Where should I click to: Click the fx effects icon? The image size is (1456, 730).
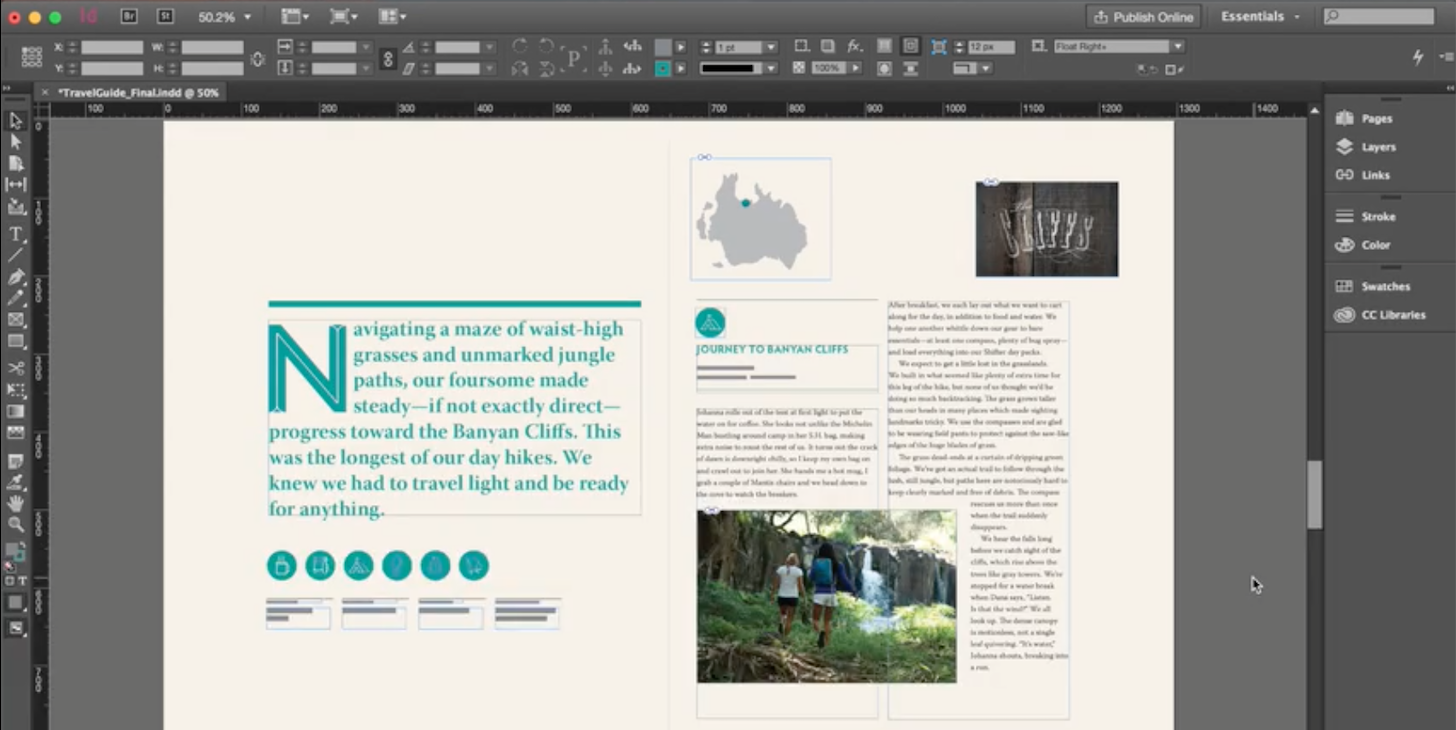[x=854, y=46]
